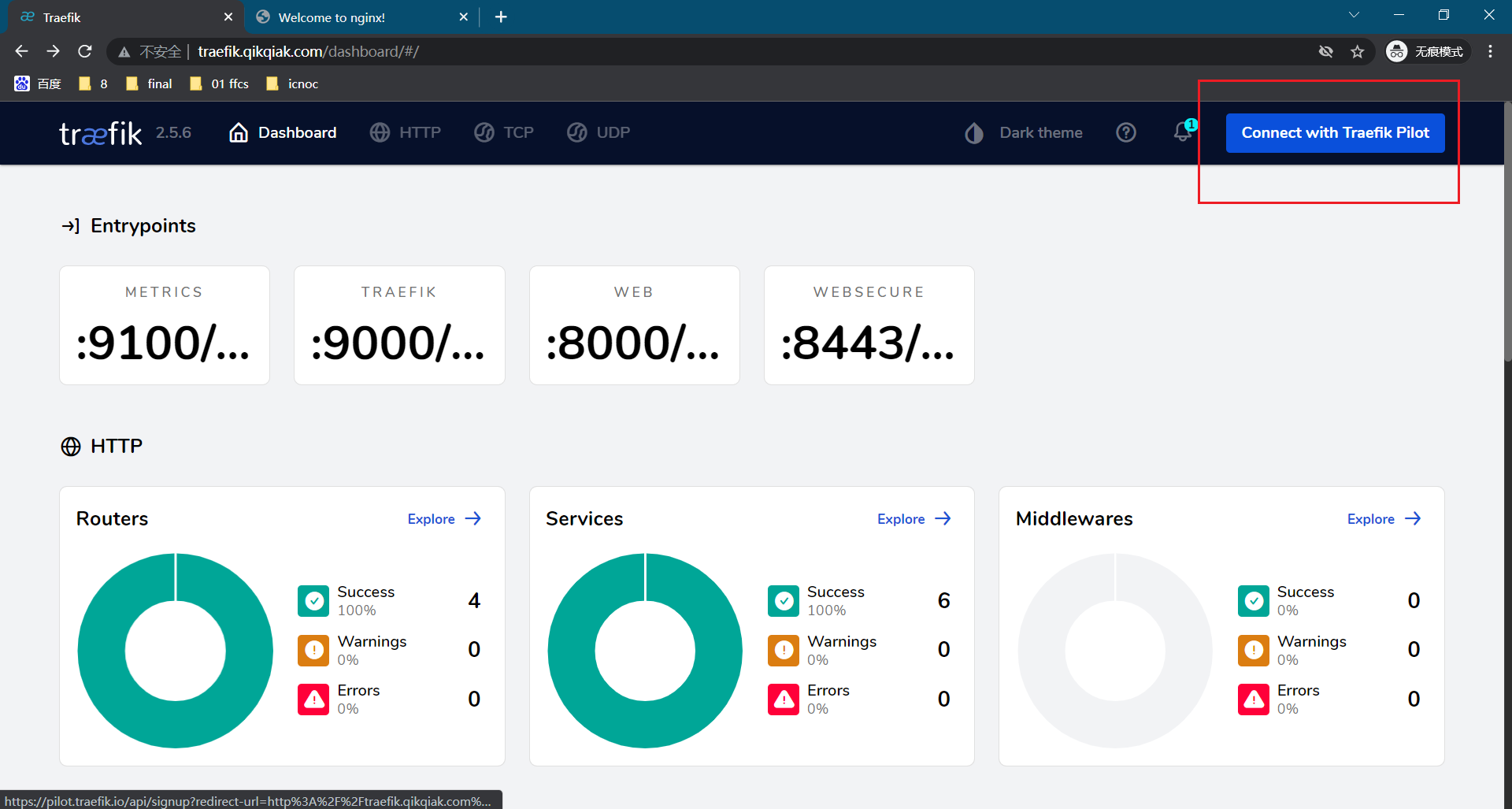The height and width of the screenshot is (809, 1512).
Task: Go forward in browser history
Action: pyautogui.click(x=53, y=51)
